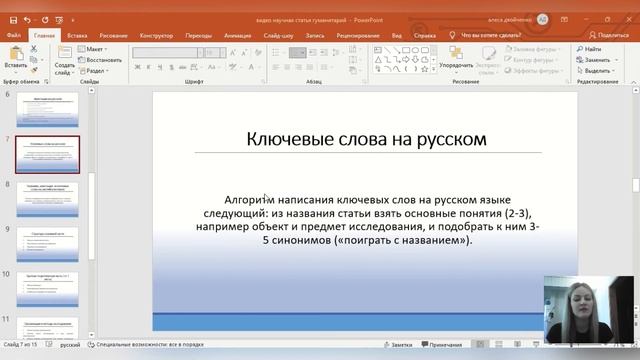Undo the last action
This screenshot has height=360, width=640.
click(27, 20)
